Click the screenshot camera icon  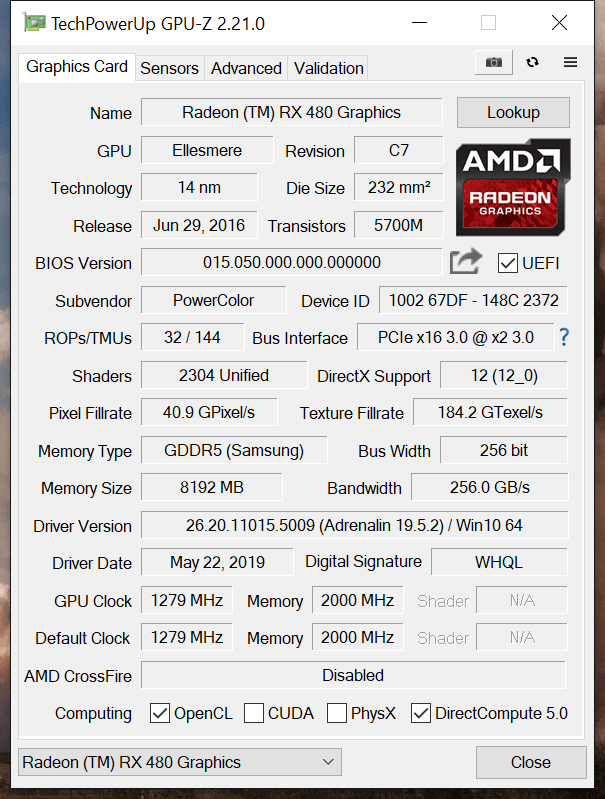point(493,62)
